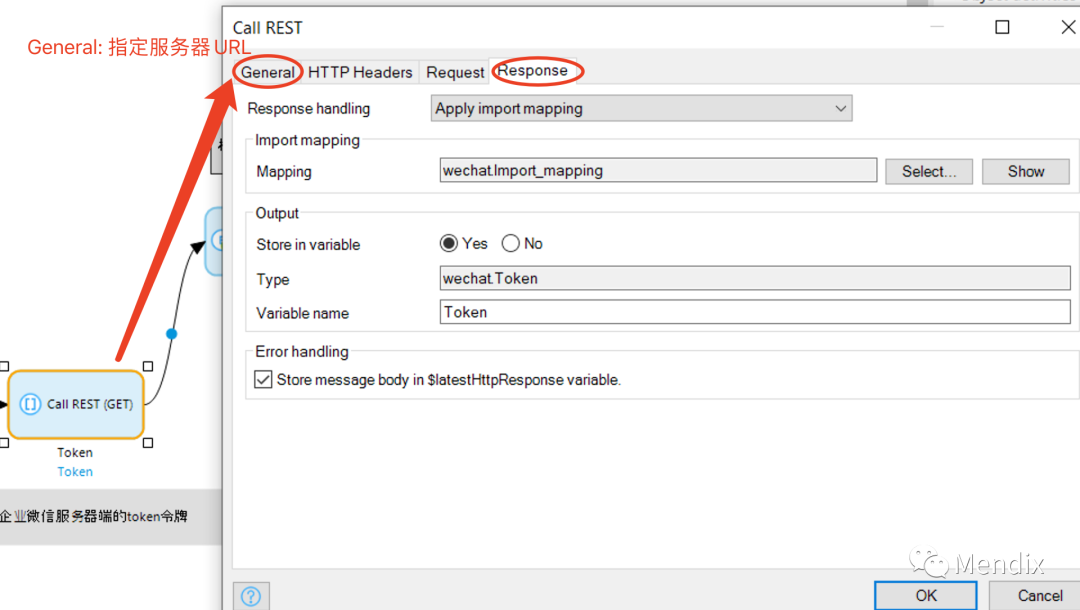1080x610 pixels.
Task: Click the Store in variable label
Action: (308, 244)
